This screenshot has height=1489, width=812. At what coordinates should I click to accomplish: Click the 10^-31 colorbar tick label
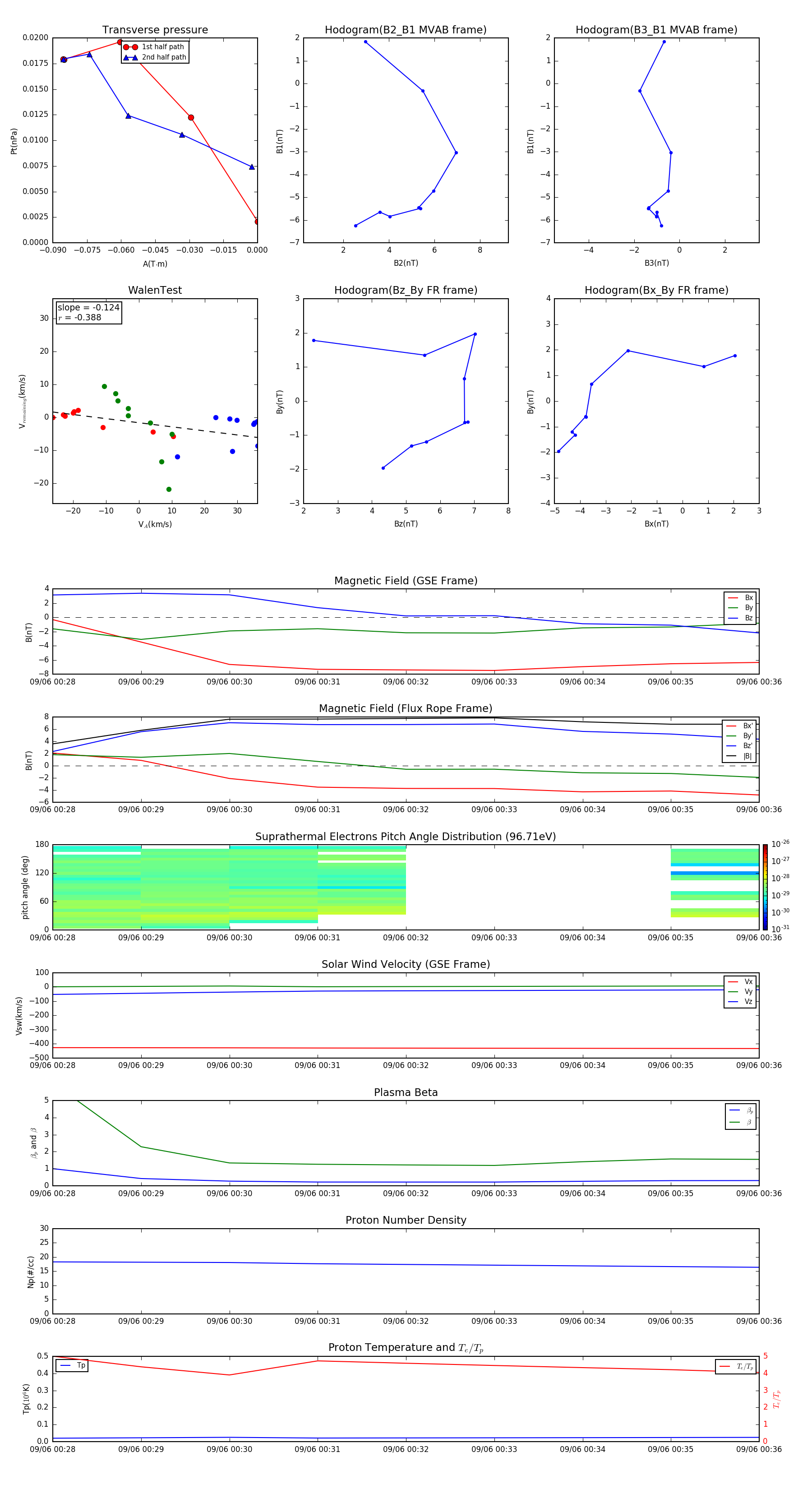coord(780,929)
